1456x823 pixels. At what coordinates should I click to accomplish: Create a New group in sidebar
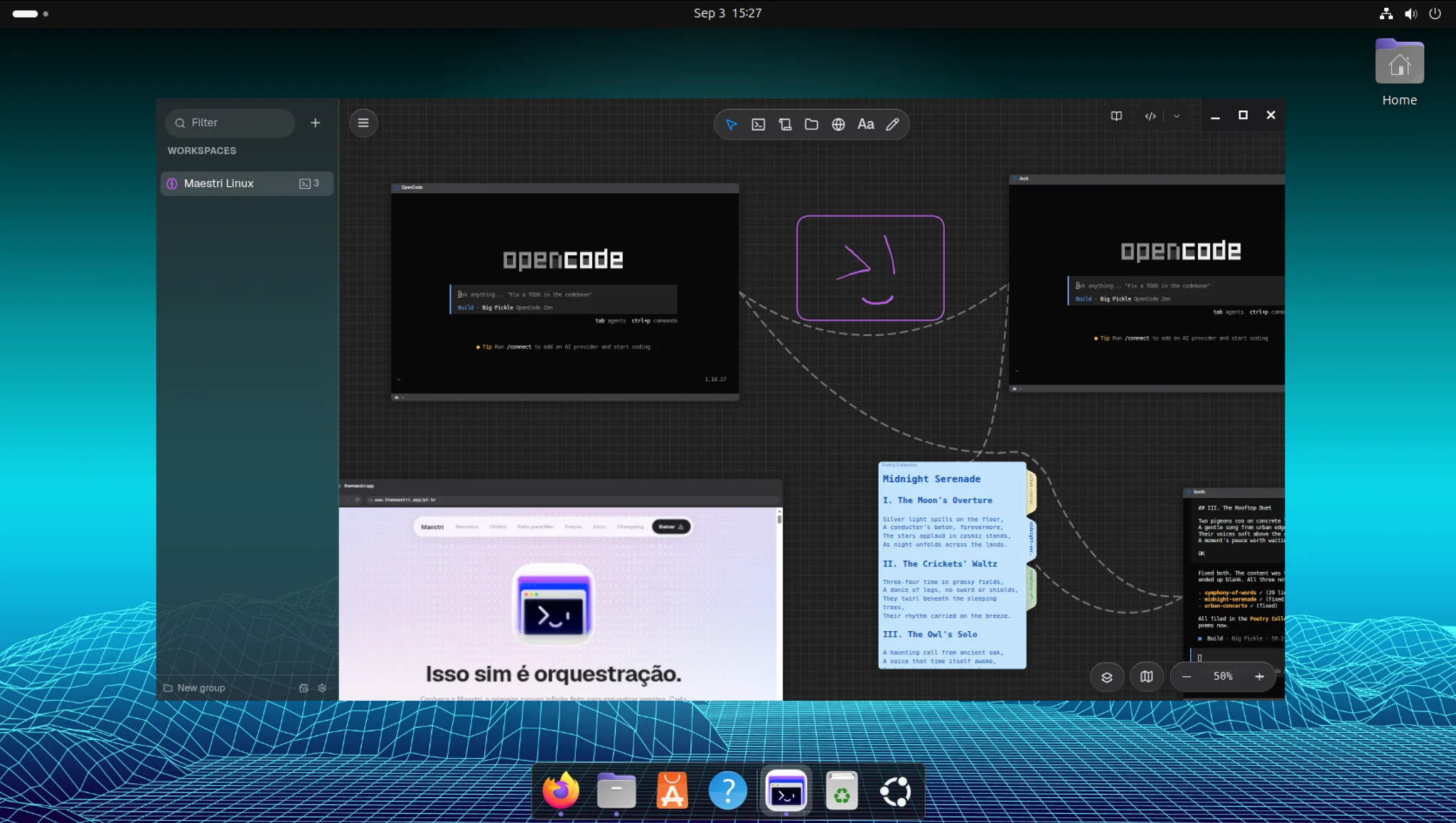[x=194, y=688]
